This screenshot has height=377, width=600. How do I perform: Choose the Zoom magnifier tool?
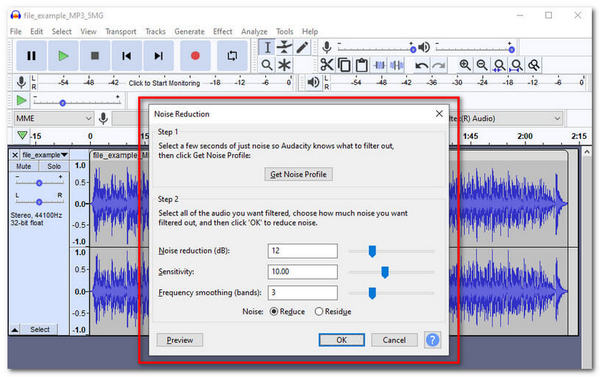pyautogui.click(x=267, y=65)
